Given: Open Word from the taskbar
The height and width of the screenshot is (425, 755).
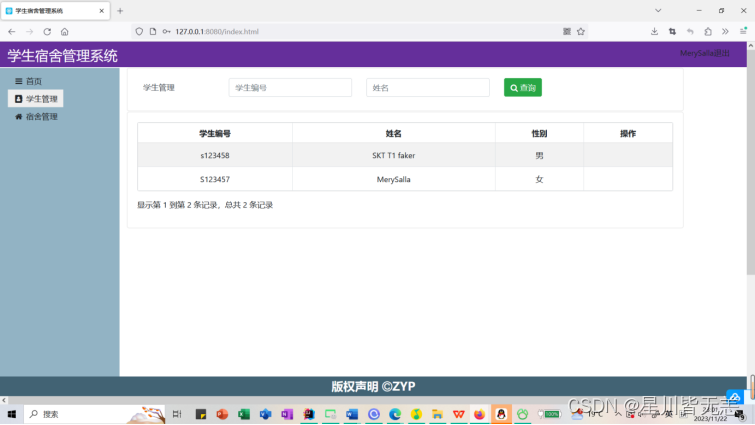Looking at the screenshot, I should pos(352,414).
